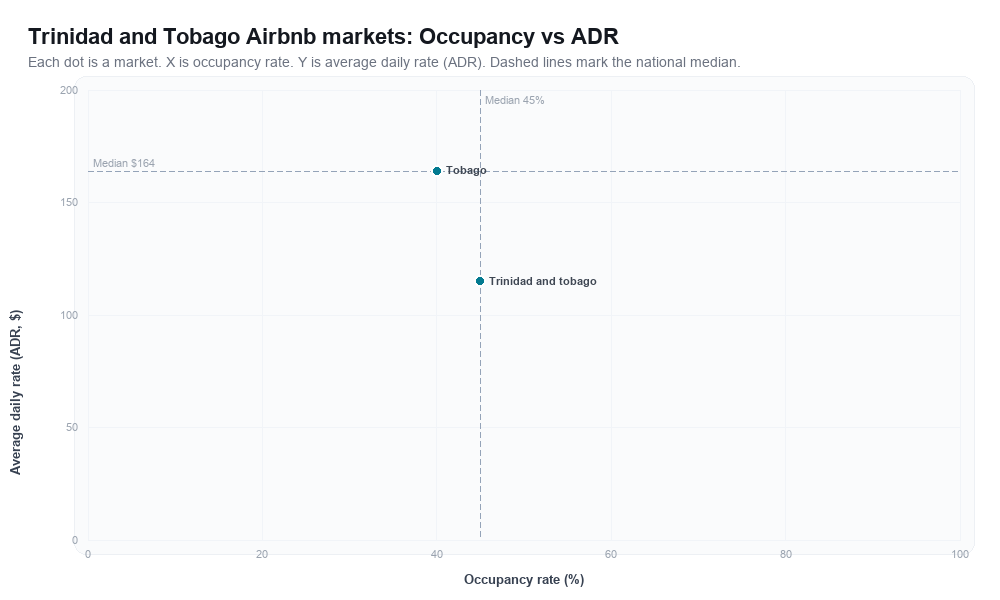Click the chart title about Occupancy vs ADR
Screen dimensions: 1000x600
click(x=323, y=36)
